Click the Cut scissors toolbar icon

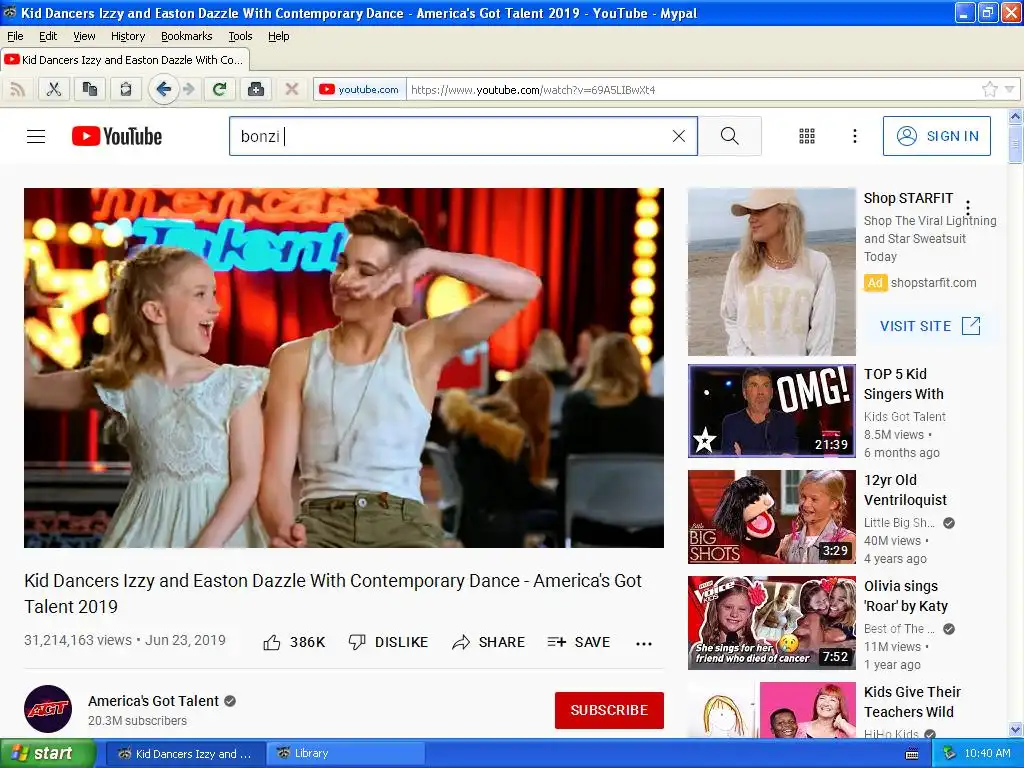[54, 89]
